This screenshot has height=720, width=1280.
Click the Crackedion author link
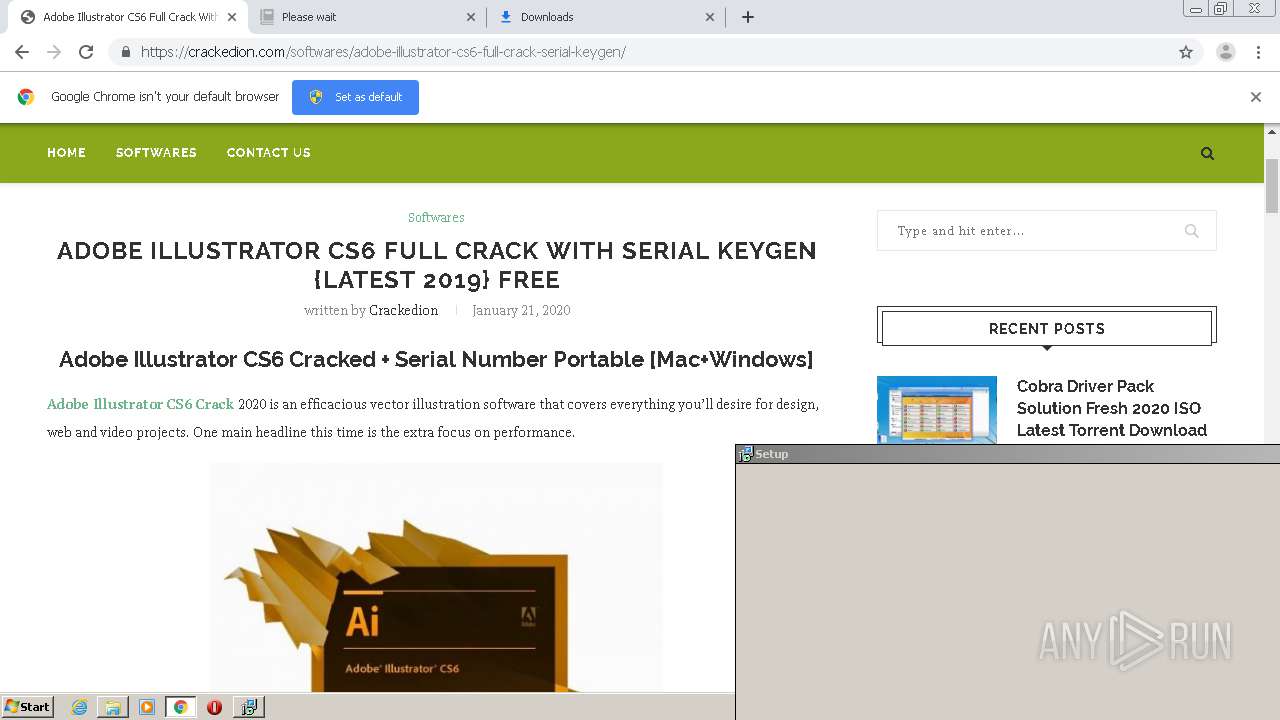(x=403, y=310)
